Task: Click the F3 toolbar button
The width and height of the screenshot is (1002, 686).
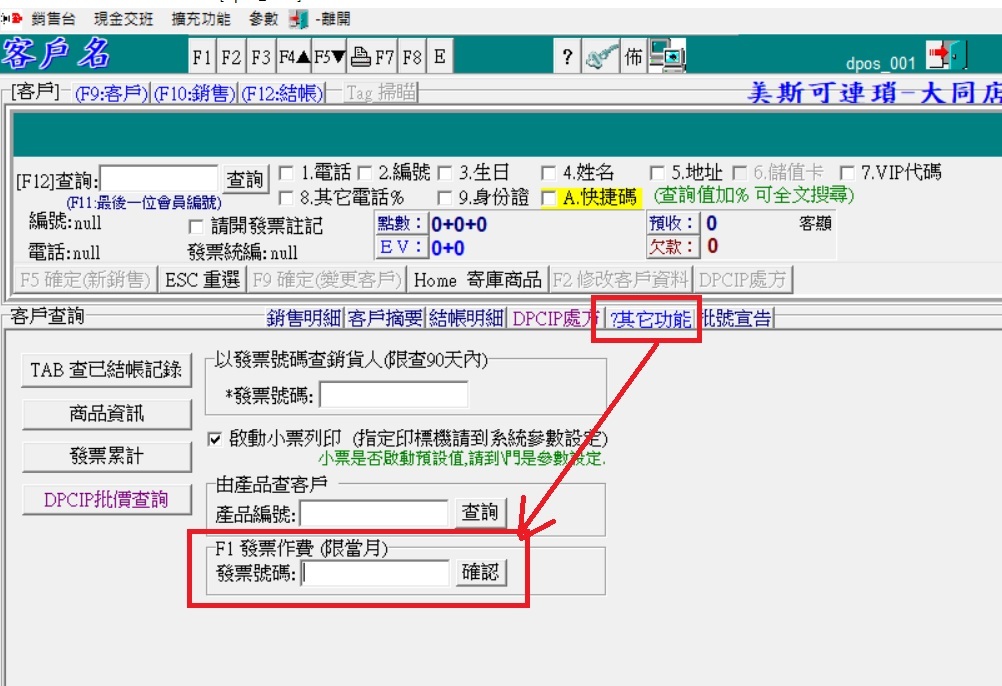Action: (261, 57)
